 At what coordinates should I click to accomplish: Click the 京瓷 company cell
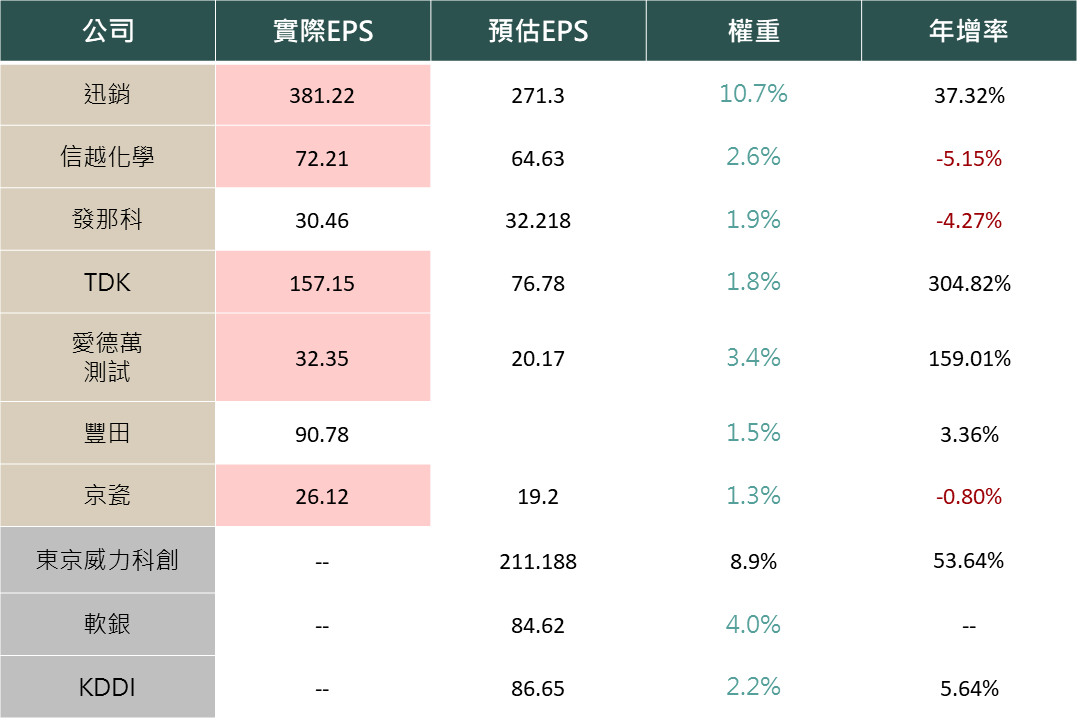pyautogui.click(x=107, y=495)
